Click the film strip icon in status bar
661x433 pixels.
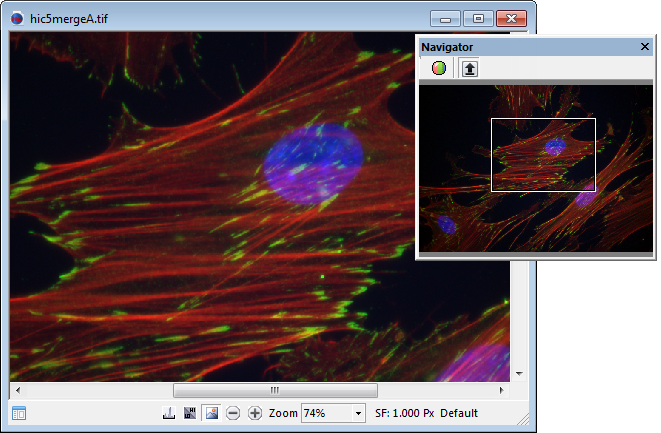tap(190, 413)
